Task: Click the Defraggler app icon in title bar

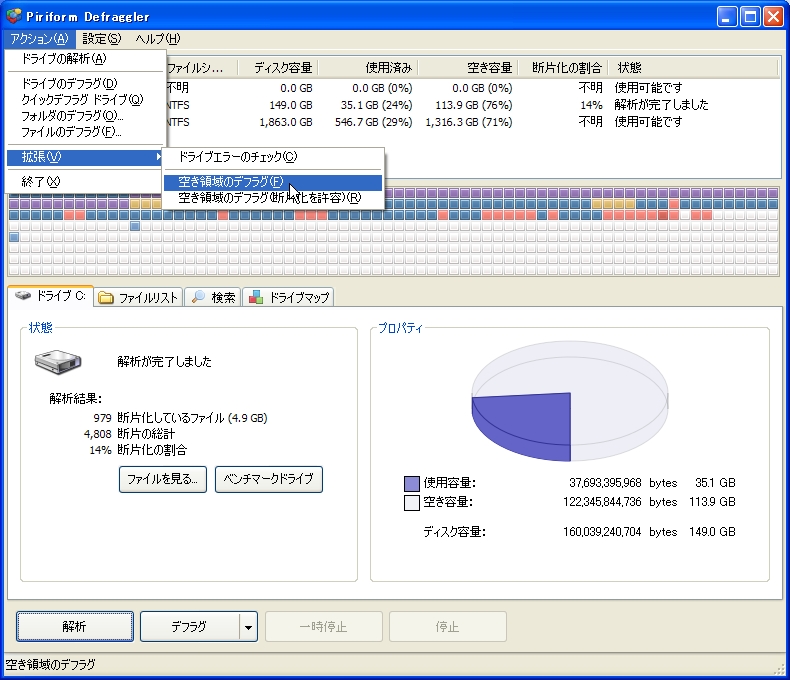Action: pos(14,16)
